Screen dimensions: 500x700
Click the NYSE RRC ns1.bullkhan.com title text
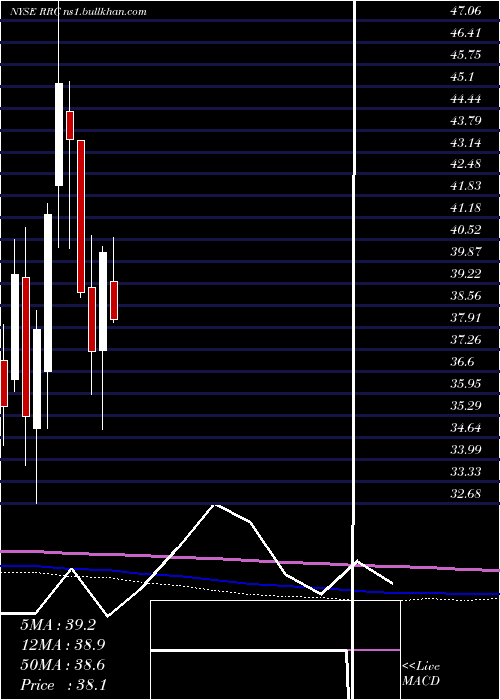point(79,12)
